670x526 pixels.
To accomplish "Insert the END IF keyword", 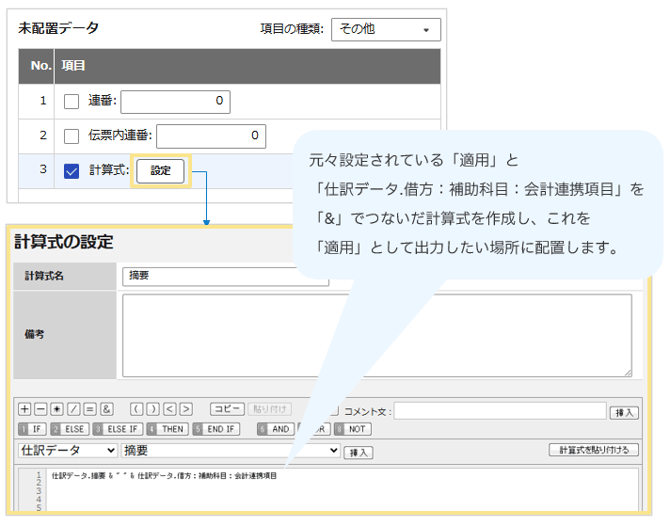I will 216,429.
